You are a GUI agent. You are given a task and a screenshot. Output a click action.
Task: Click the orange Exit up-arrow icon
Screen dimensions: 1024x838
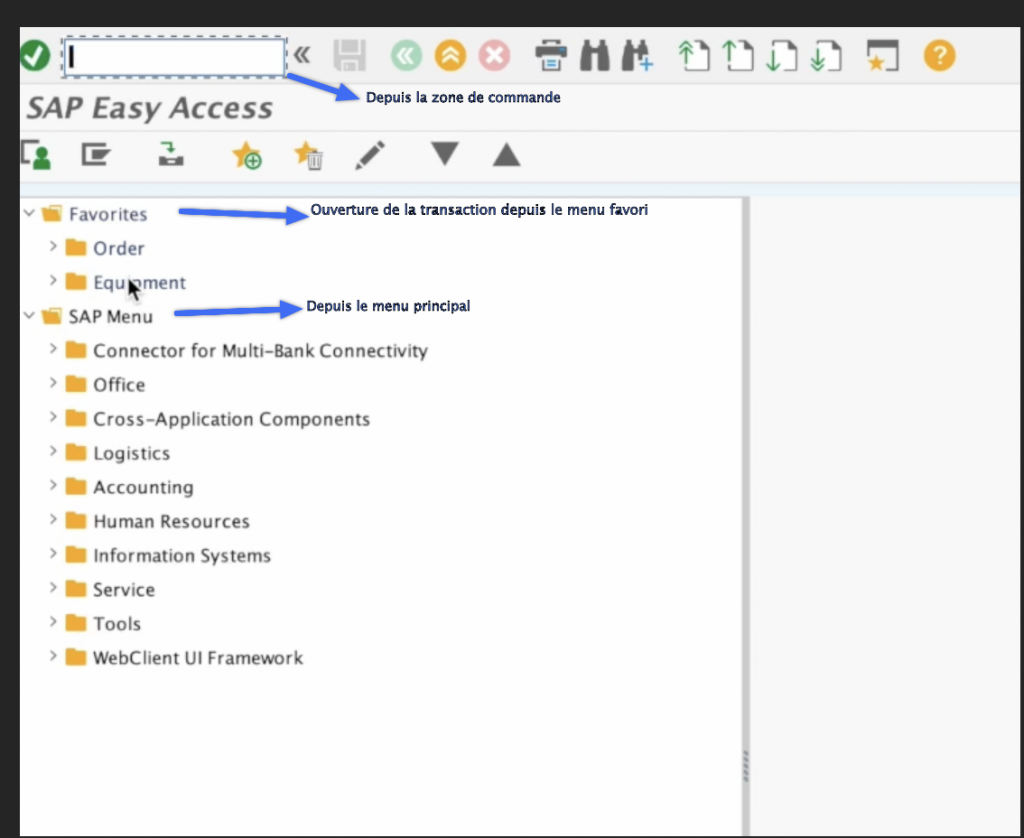pyautogui.click(x=450, y=55)
